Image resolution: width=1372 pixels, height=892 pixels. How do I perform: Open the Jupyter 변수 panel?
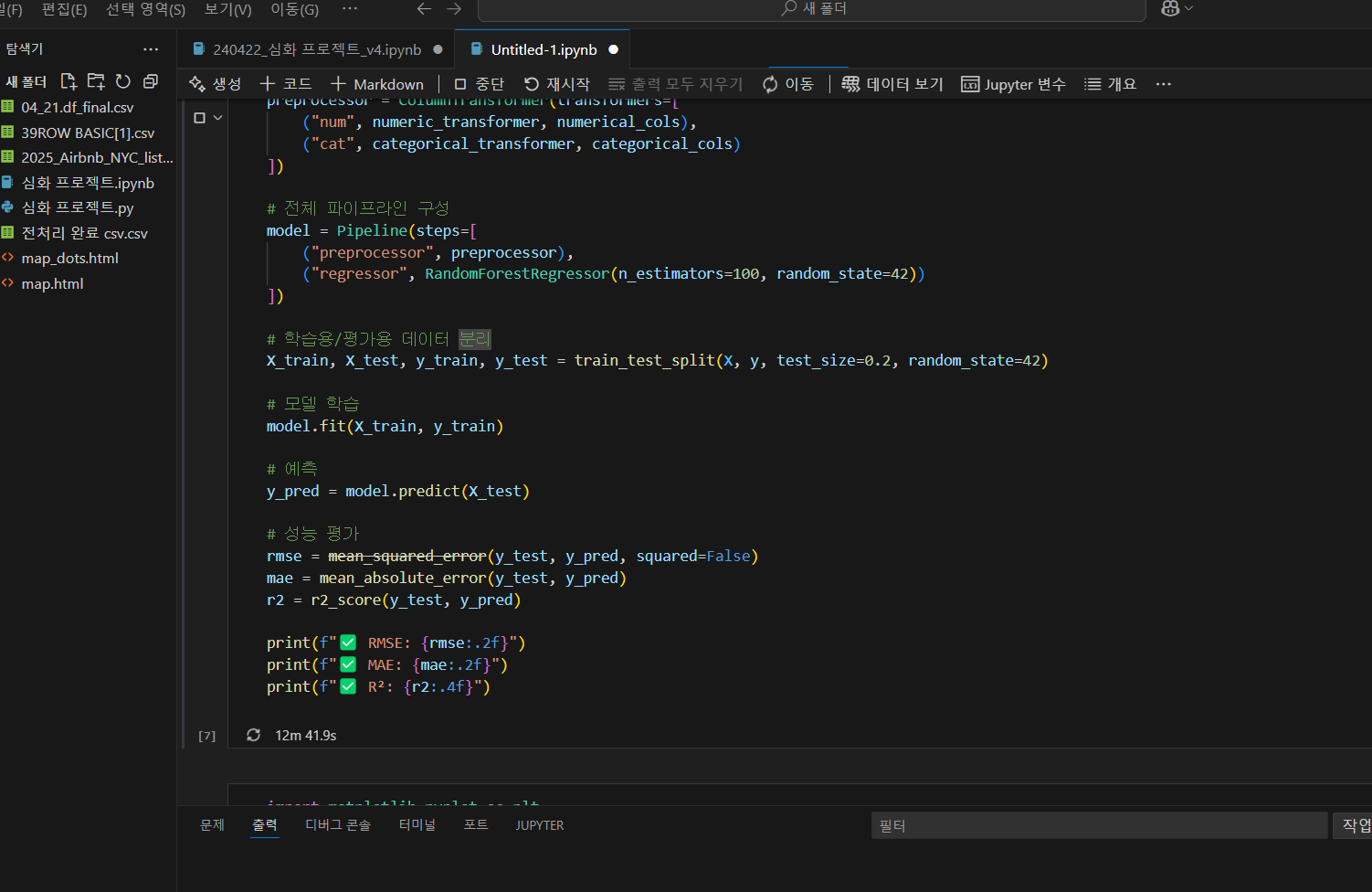1013,84
